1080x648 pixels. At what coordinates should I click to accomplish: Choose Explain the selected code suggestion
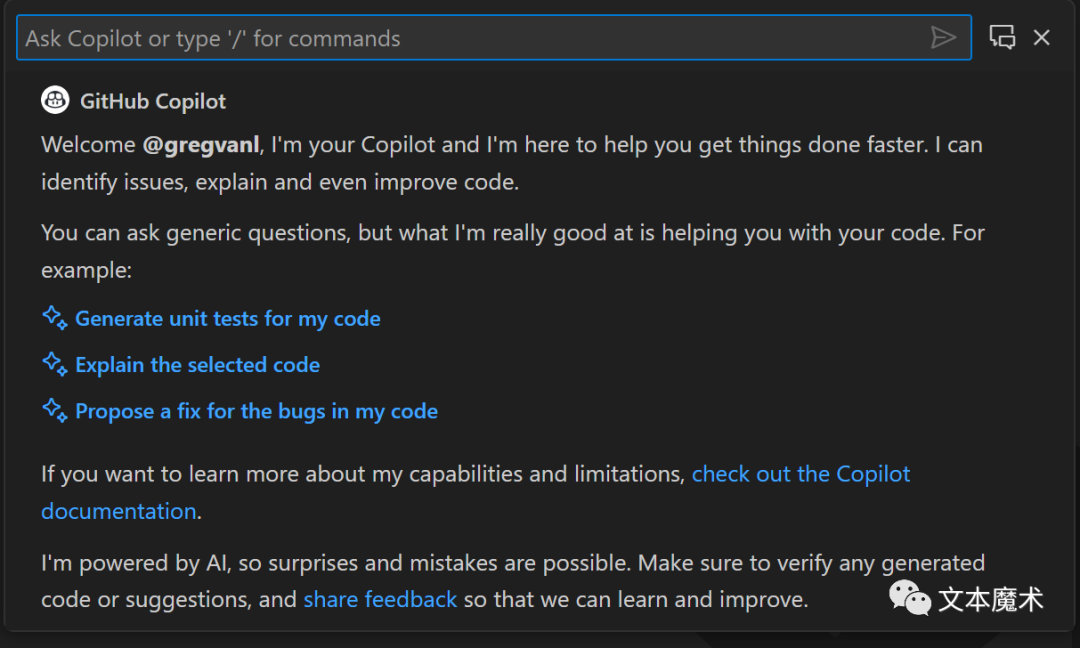tap(198, 365)
